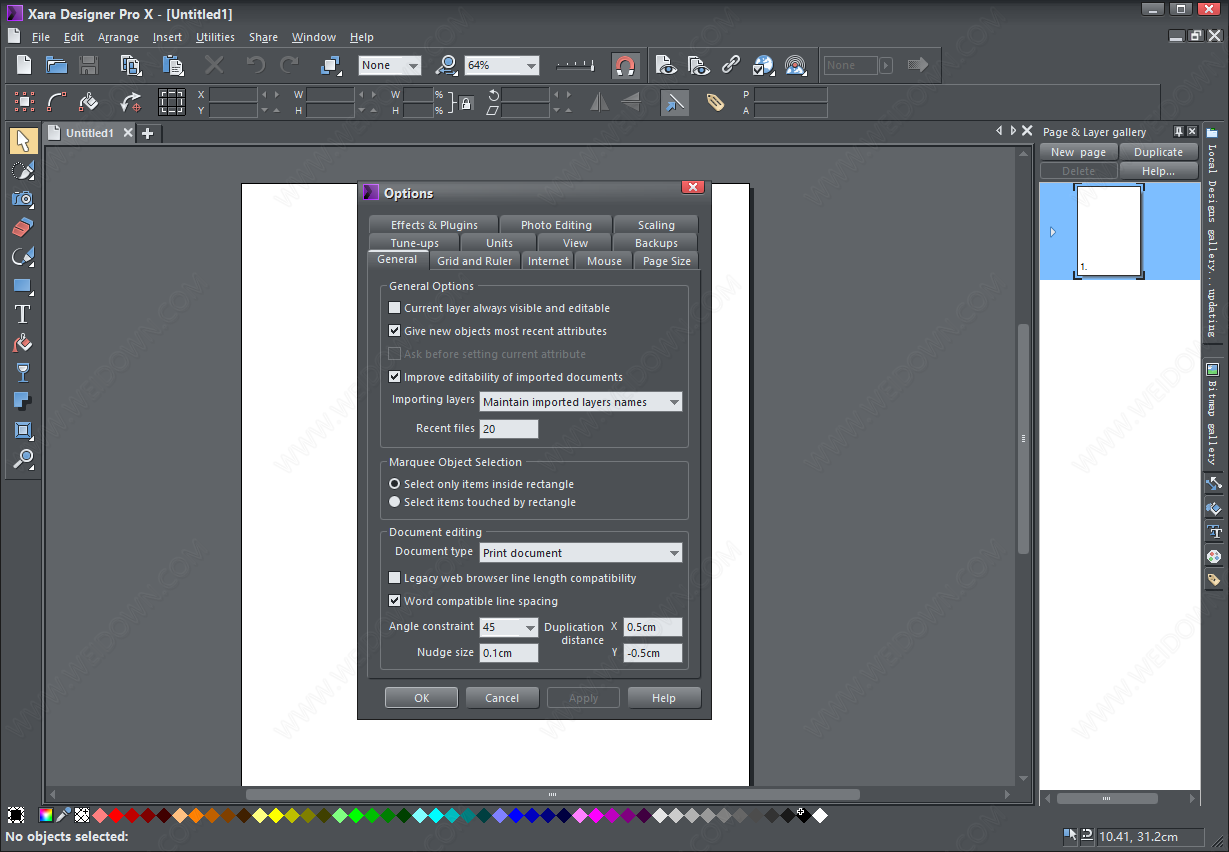Image resolution: width=1229 pixels, height=852 pixels.
Task: Click the Save floppy disk icon
Action: [89, 66]
